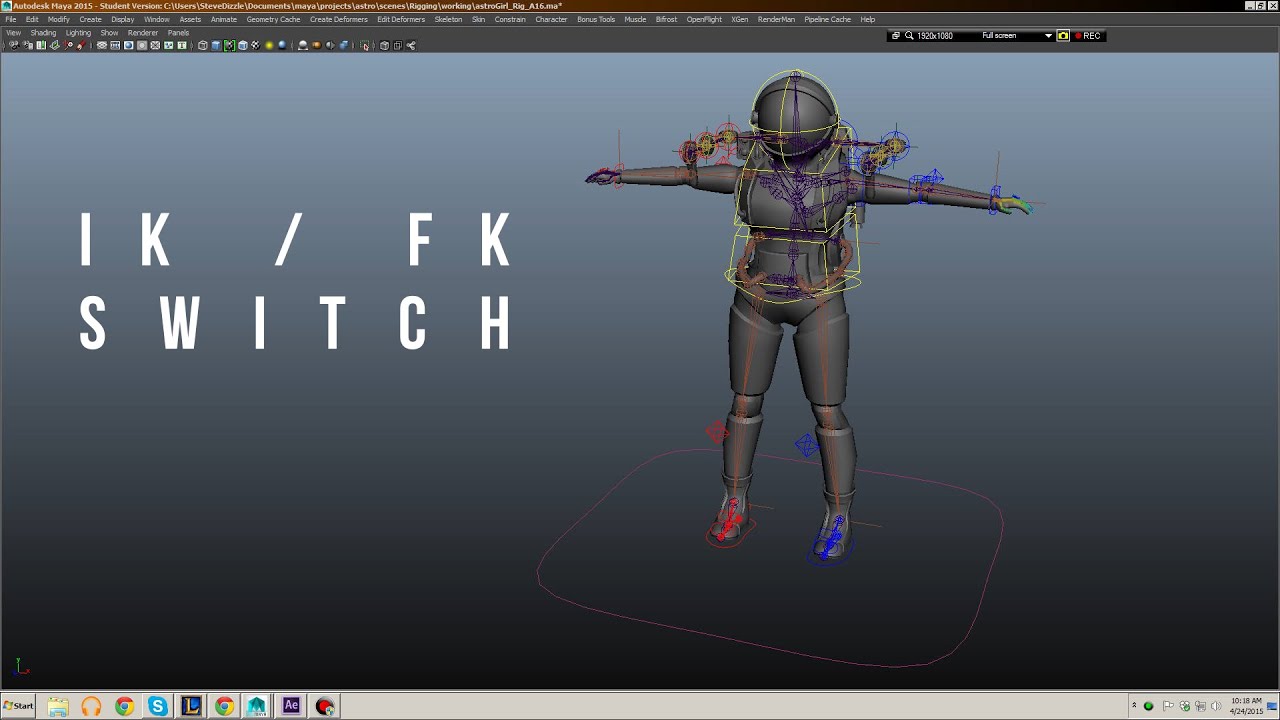This screenshot has width=1280, height=720.
Task: Open the Skin menu
Action: pos(478,19)
